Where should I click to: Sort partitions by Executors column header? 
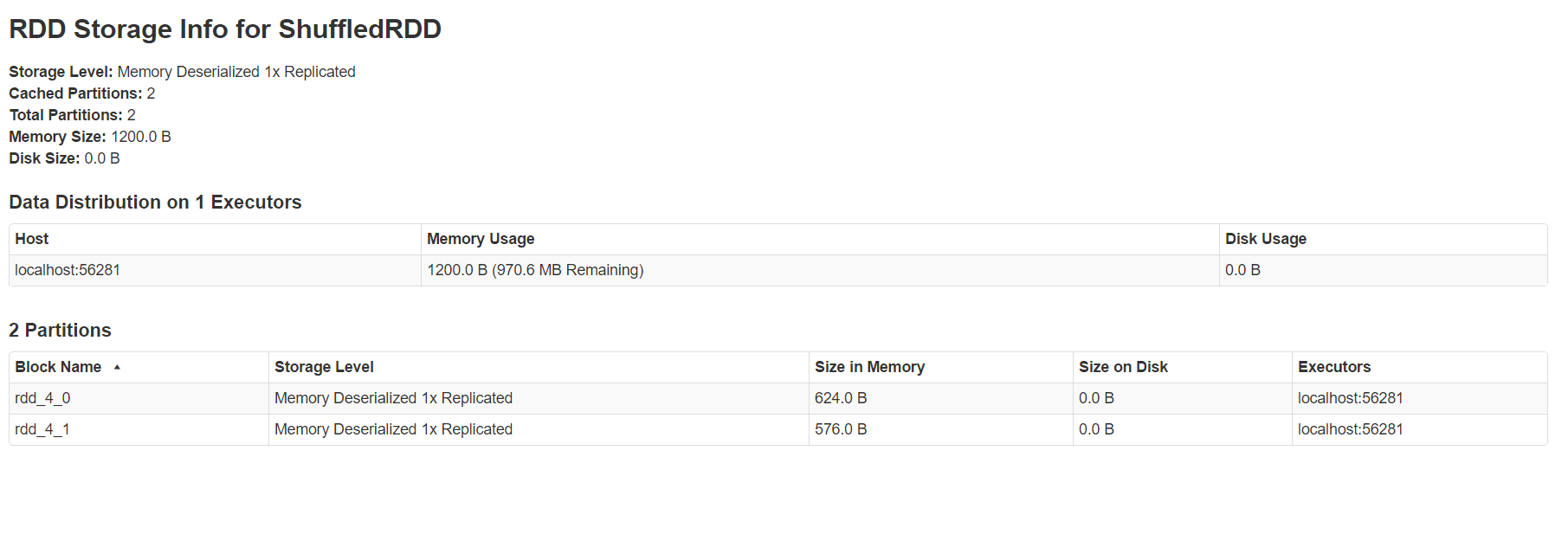coord(1333,367)
